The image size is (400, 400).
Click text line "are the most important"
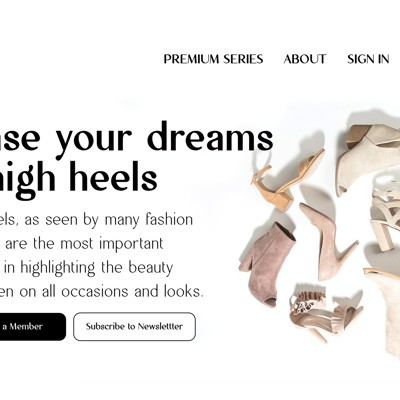tap(84, 244)
